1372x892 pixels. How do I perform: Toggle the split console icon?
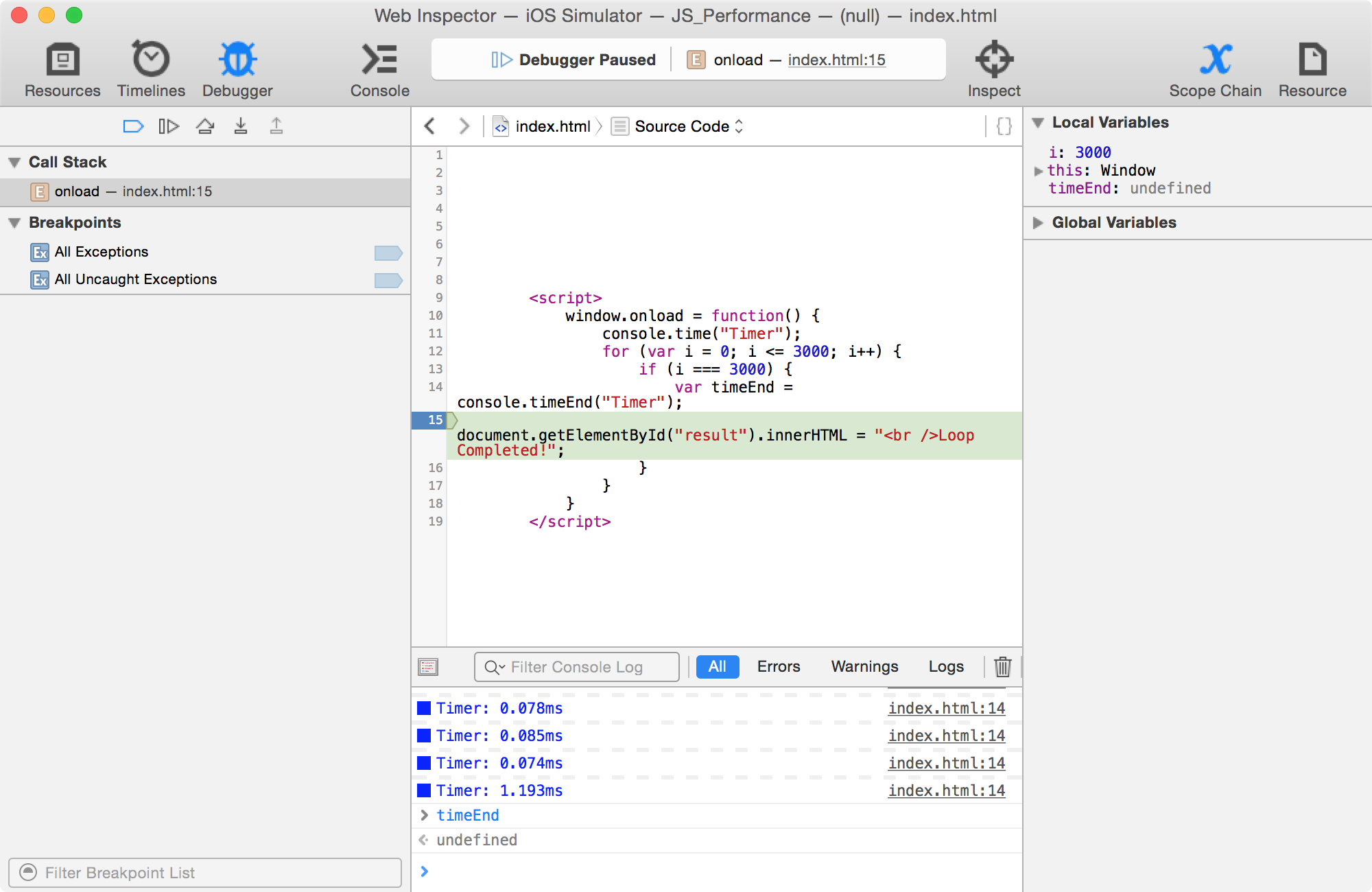pyautogui.click(x=428, y=667)
